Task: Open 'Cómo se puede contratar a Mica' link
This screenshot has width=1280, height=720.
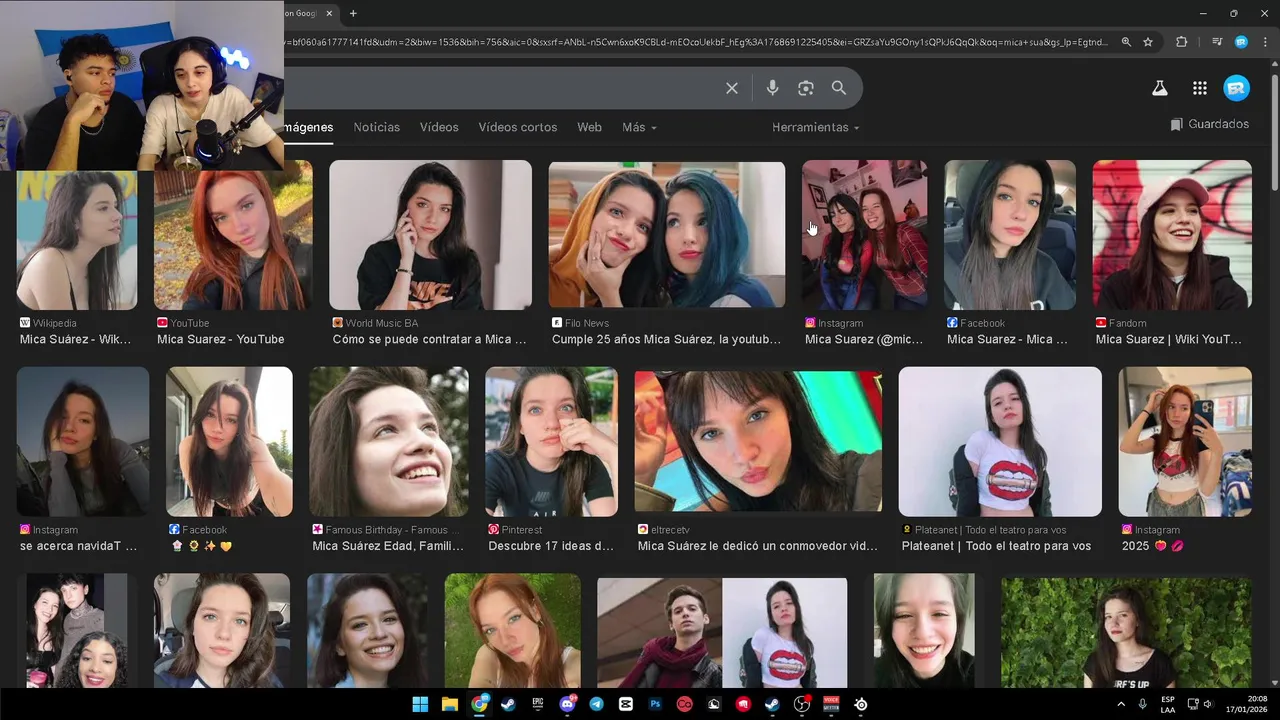Action: coord(429,339)
